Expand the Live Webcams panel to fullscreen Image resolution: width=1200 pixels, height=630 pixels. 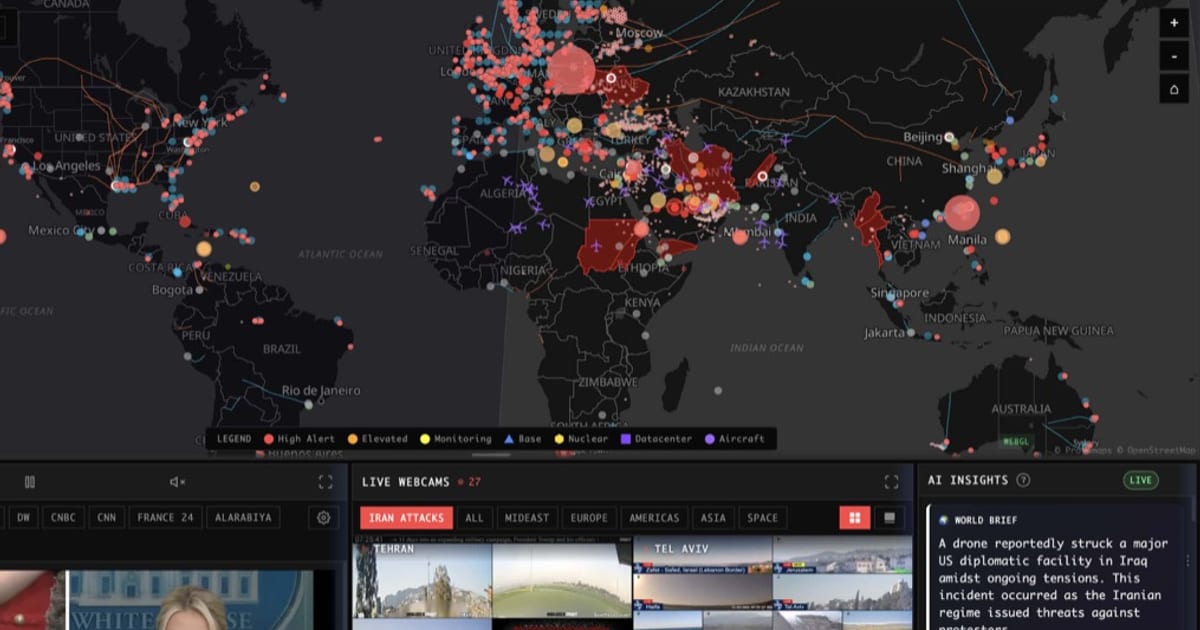tap(891, 482)
